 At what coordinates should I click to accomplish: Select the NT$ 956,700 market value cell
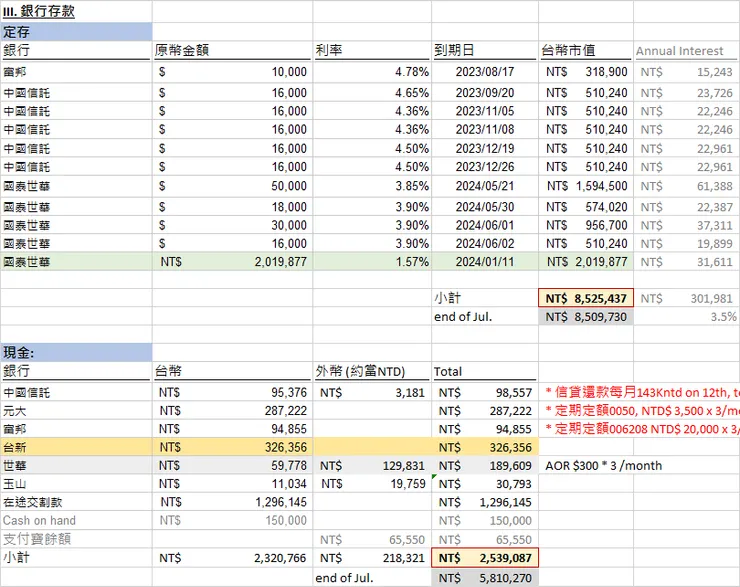(x=586, y=225)
